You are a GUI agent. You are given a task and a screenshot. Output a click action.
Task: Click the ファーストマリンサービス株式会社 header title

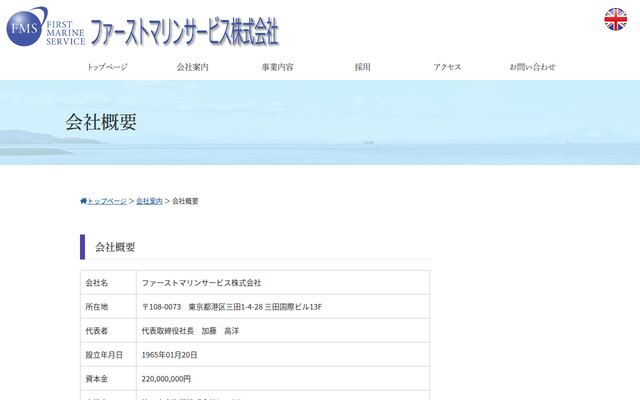coord(184,31)
